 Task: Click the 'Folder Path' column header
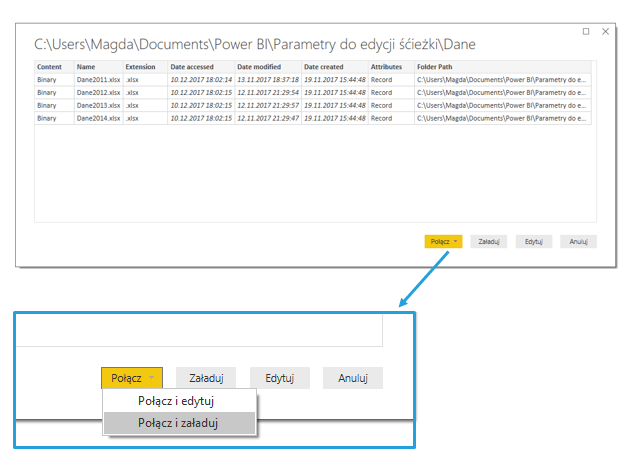tap(436, 66)
